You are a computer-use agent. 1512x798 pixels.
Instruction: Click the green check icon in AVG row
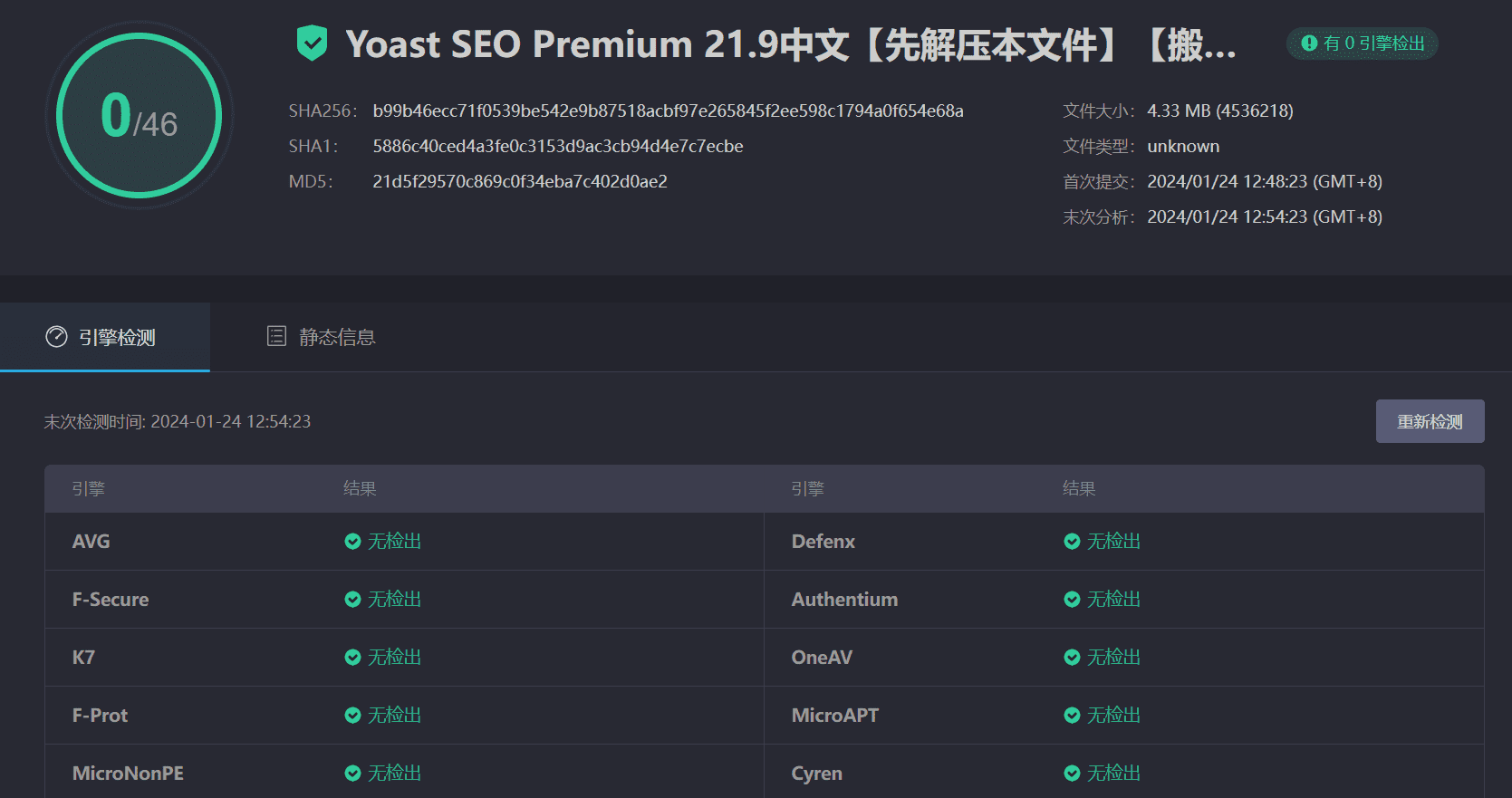click(x=352, y=542)
